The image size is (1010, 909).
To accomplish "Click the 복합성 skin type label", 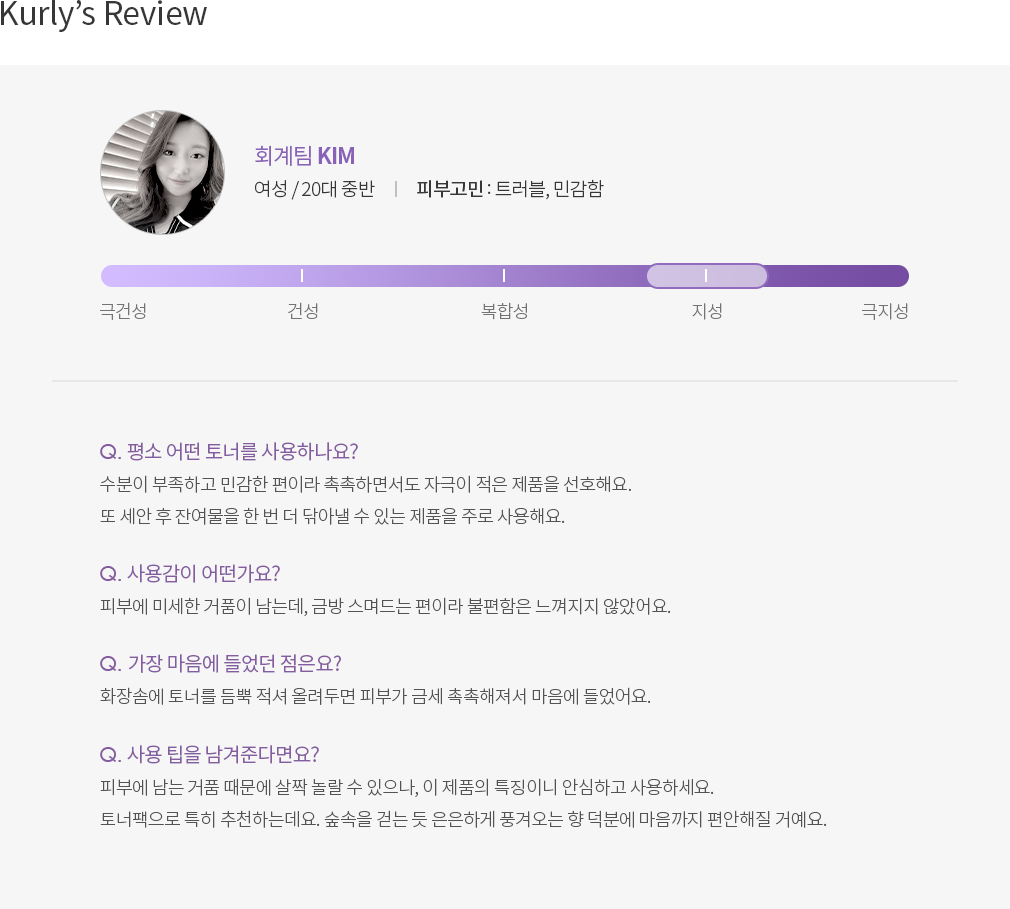I will 504,311.
